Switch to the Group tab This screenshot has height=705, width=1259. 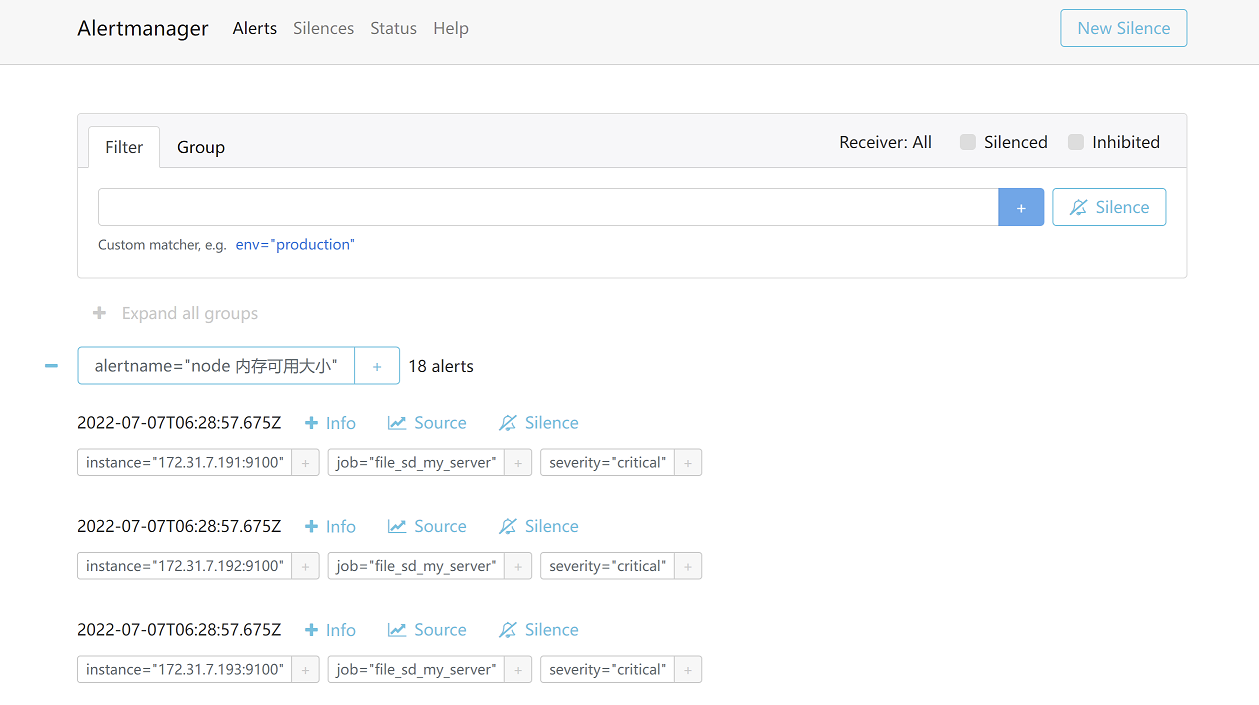[x=201, y=147]
